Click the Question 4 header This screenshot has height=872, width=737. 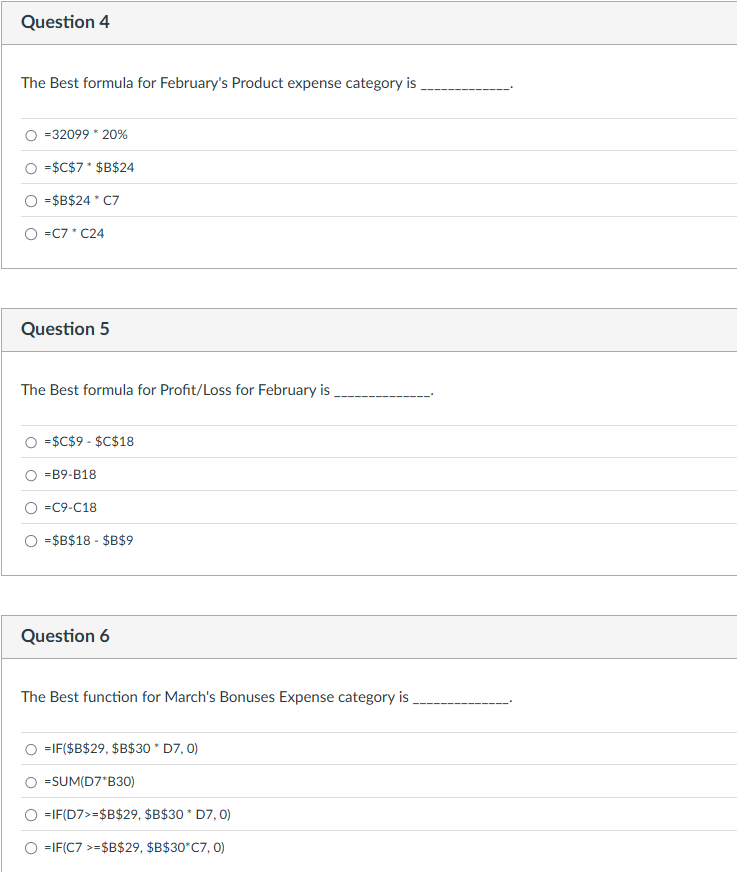coord(66,21)
